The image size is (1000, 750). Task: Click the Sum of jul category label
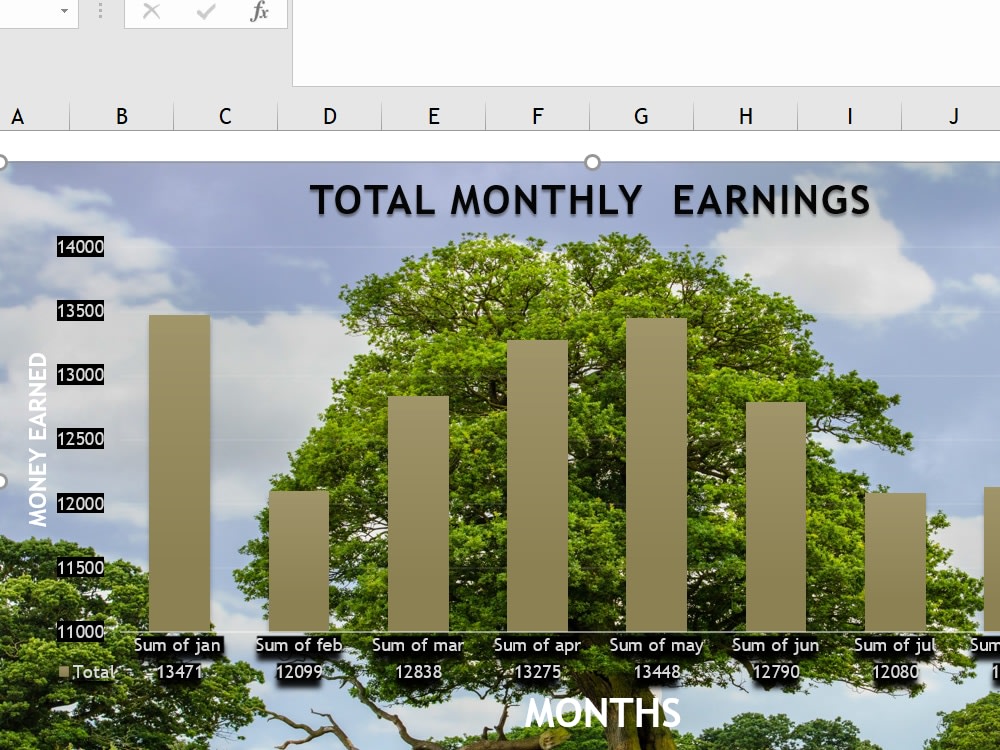click(895, 645)
